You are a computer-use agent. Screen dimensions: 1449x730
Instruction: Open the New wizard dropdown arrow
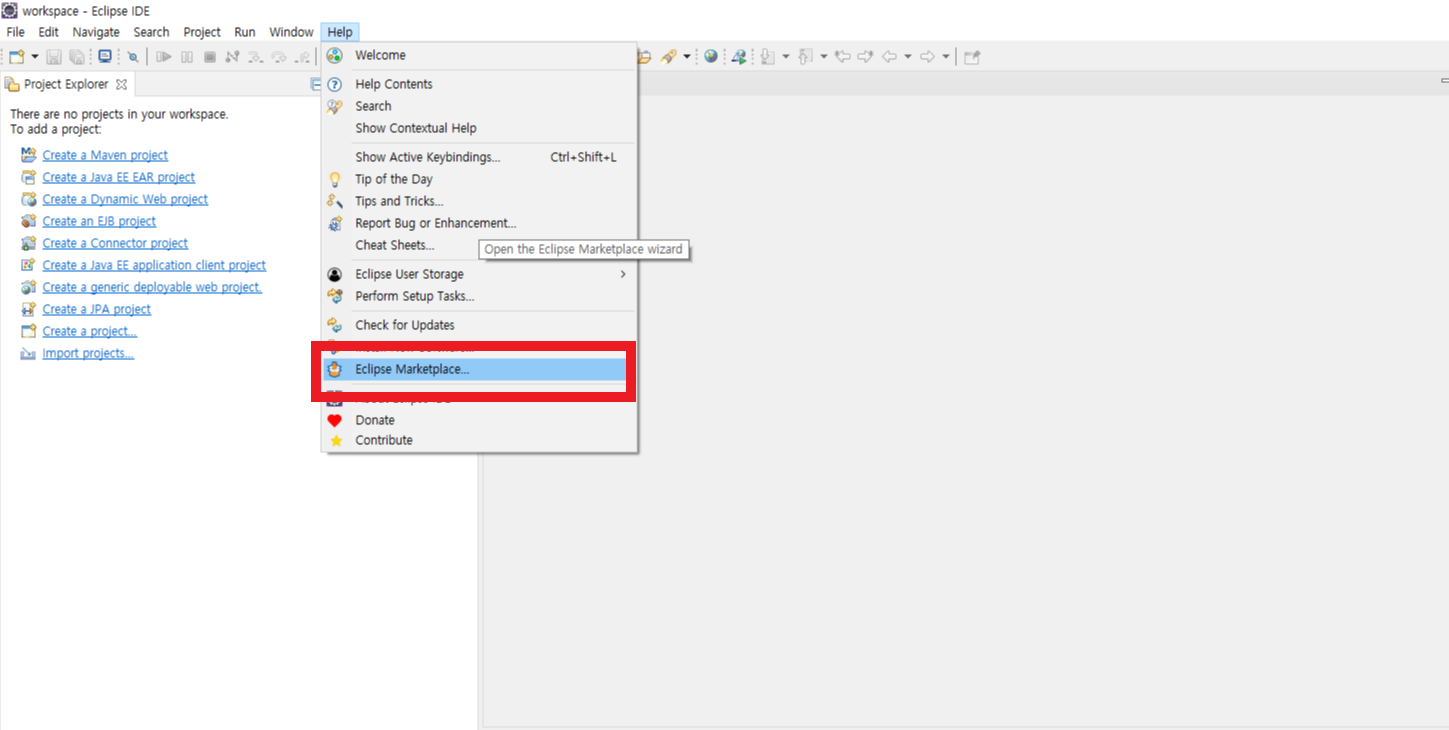(x=35, y=56)
